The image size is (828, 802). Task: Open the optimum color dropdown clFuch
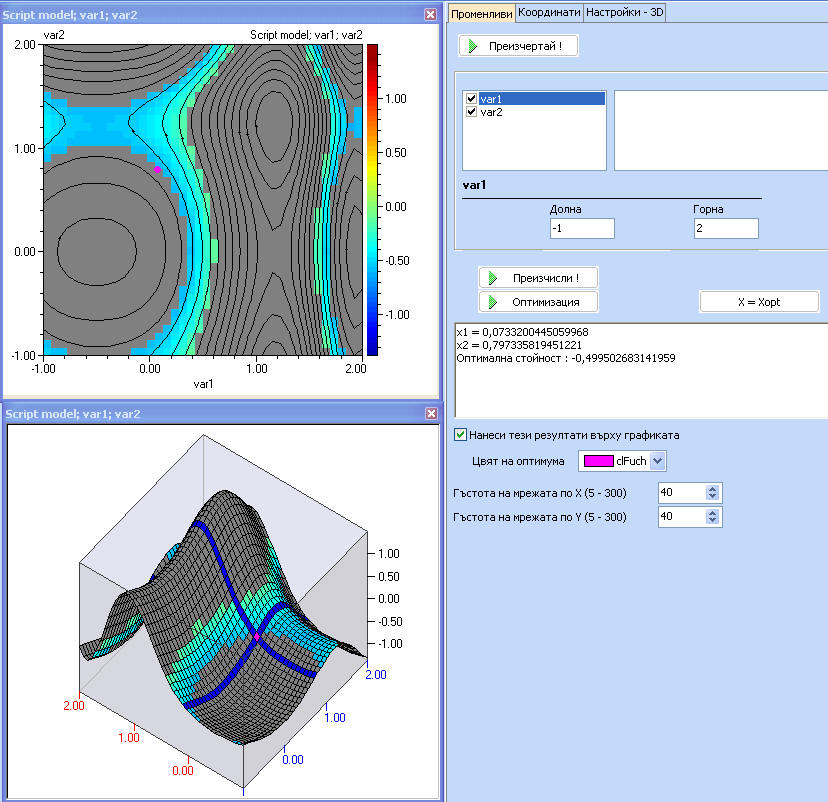657,461
